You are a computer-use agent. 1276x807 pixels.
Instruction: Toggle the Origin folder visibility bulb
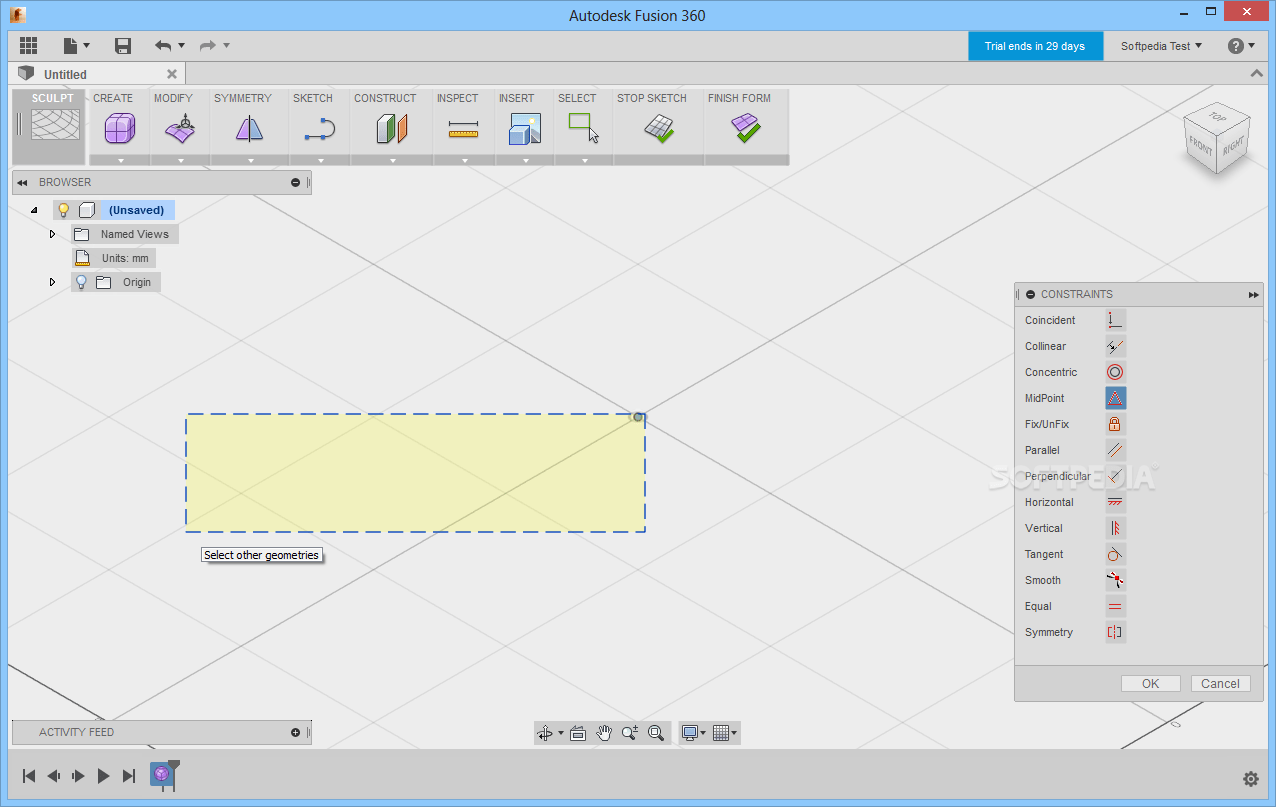82,282
